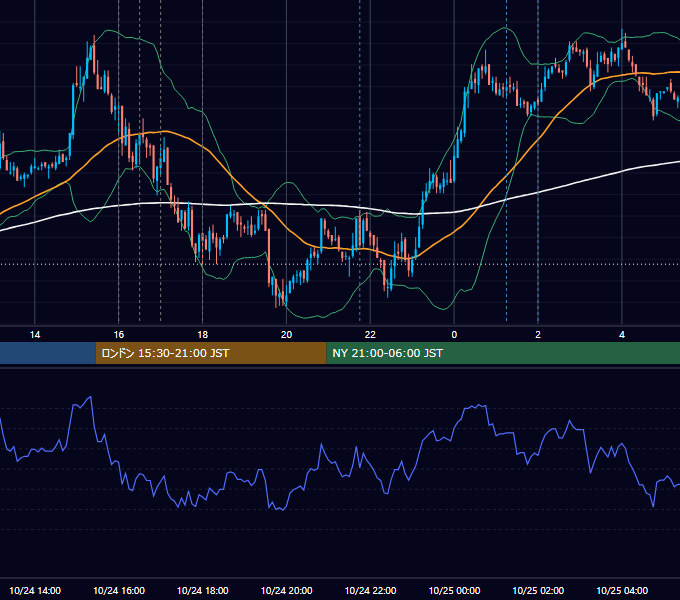The image size is (680, 600).
Task: Click the '22' hour label on price chart axis
Action: pos(370,335)
